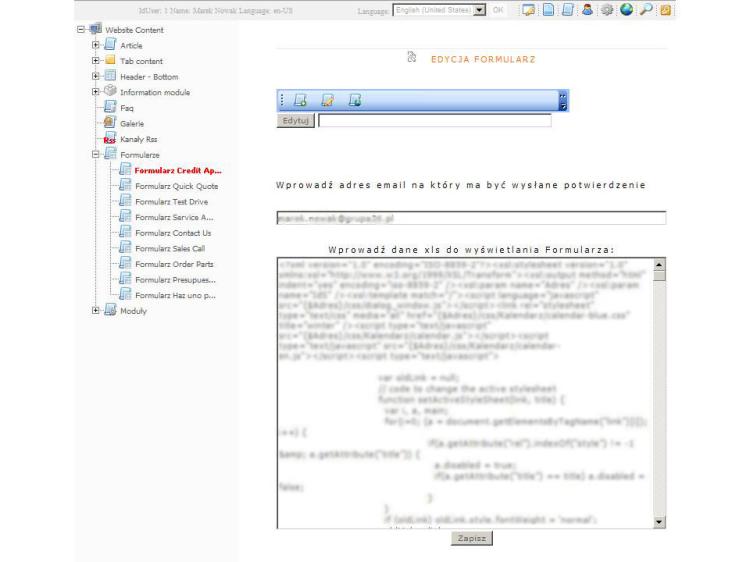Open the Galerie tree item
This screenshot has height=562, width=750.
[x=132, y=124]
